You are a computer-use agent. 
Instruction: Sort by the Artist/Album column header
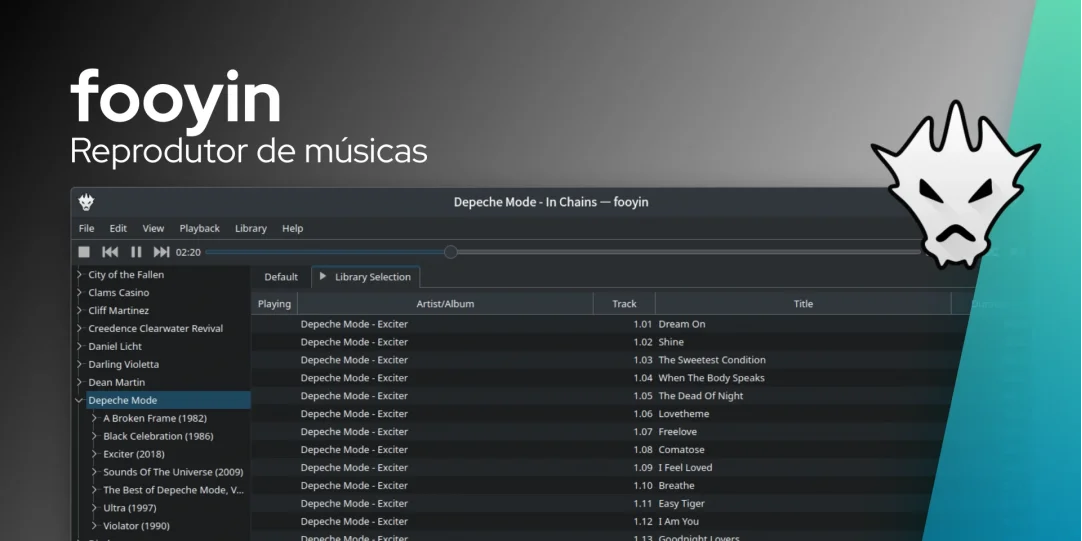pos(445,304)
